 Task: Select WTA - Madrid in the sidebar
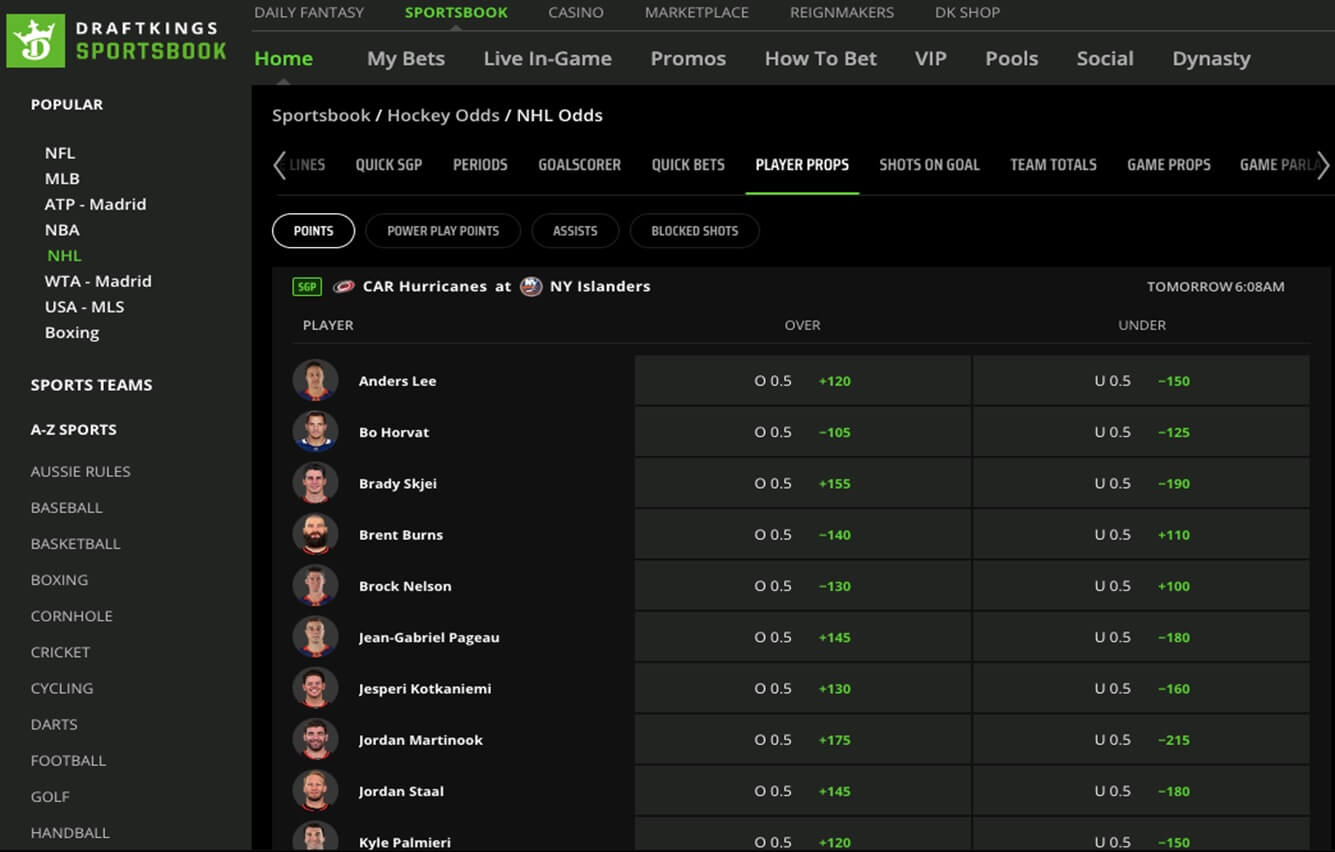coord(98,281)
